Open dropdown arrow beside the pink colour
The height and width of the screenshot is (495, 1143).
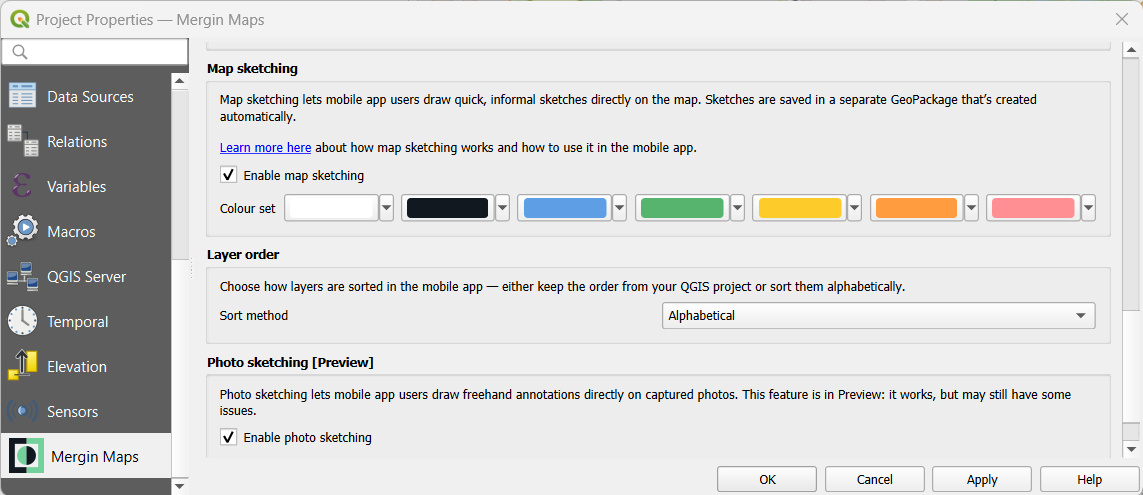click(1088, 208)
